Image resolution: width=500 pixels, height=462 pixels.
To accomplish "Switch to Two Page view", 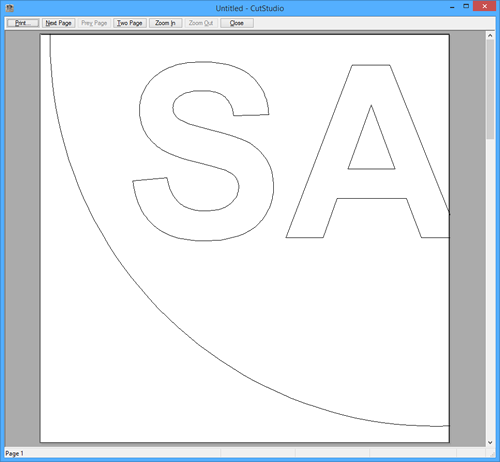I will 130,23.
